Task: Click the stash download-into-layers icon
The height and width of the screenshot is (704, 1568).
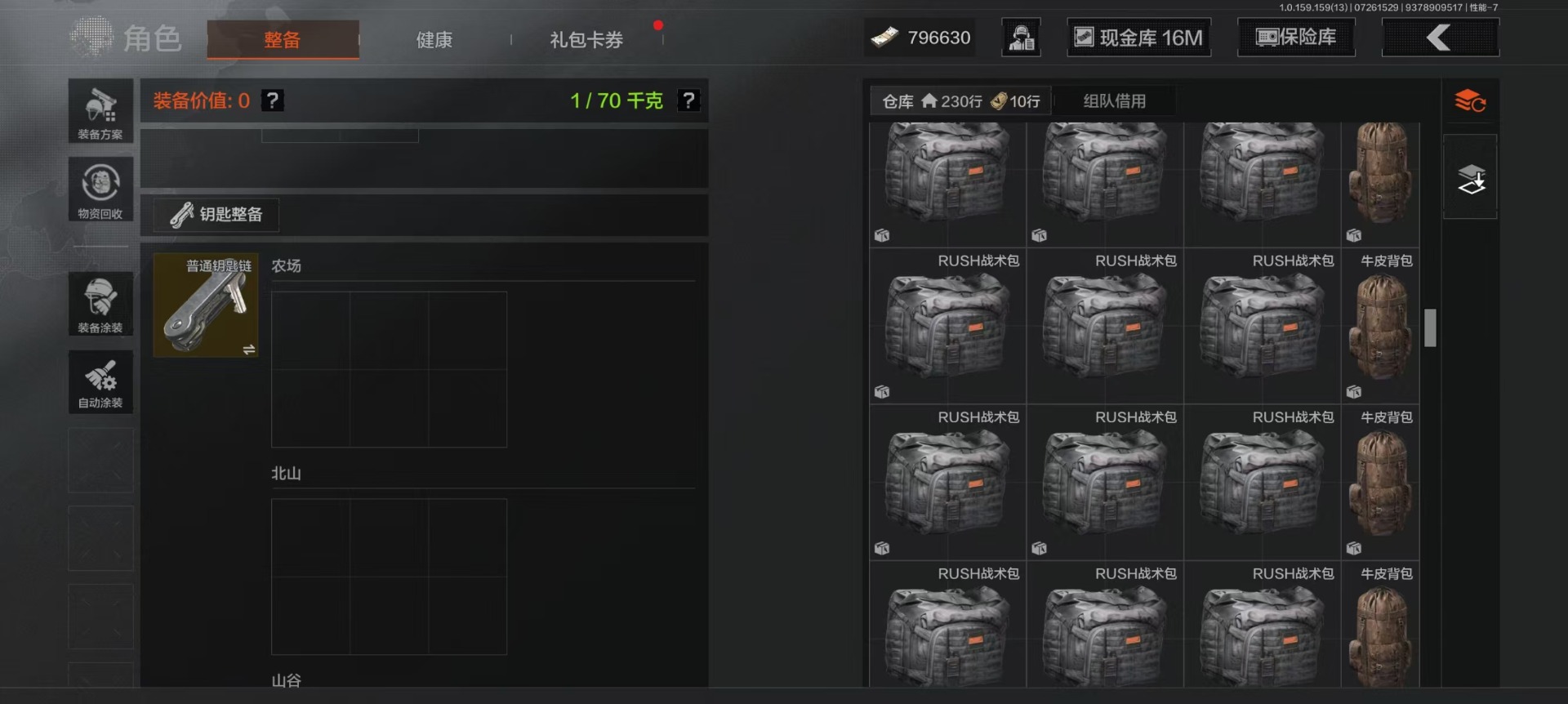Action: (x=1471, y=178)
